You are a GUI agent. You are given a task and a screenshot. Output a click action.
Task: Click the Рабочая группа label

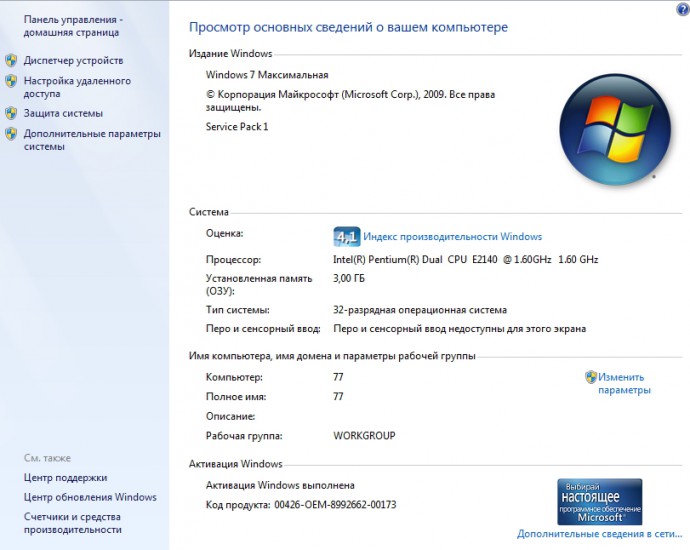(244, 436)
